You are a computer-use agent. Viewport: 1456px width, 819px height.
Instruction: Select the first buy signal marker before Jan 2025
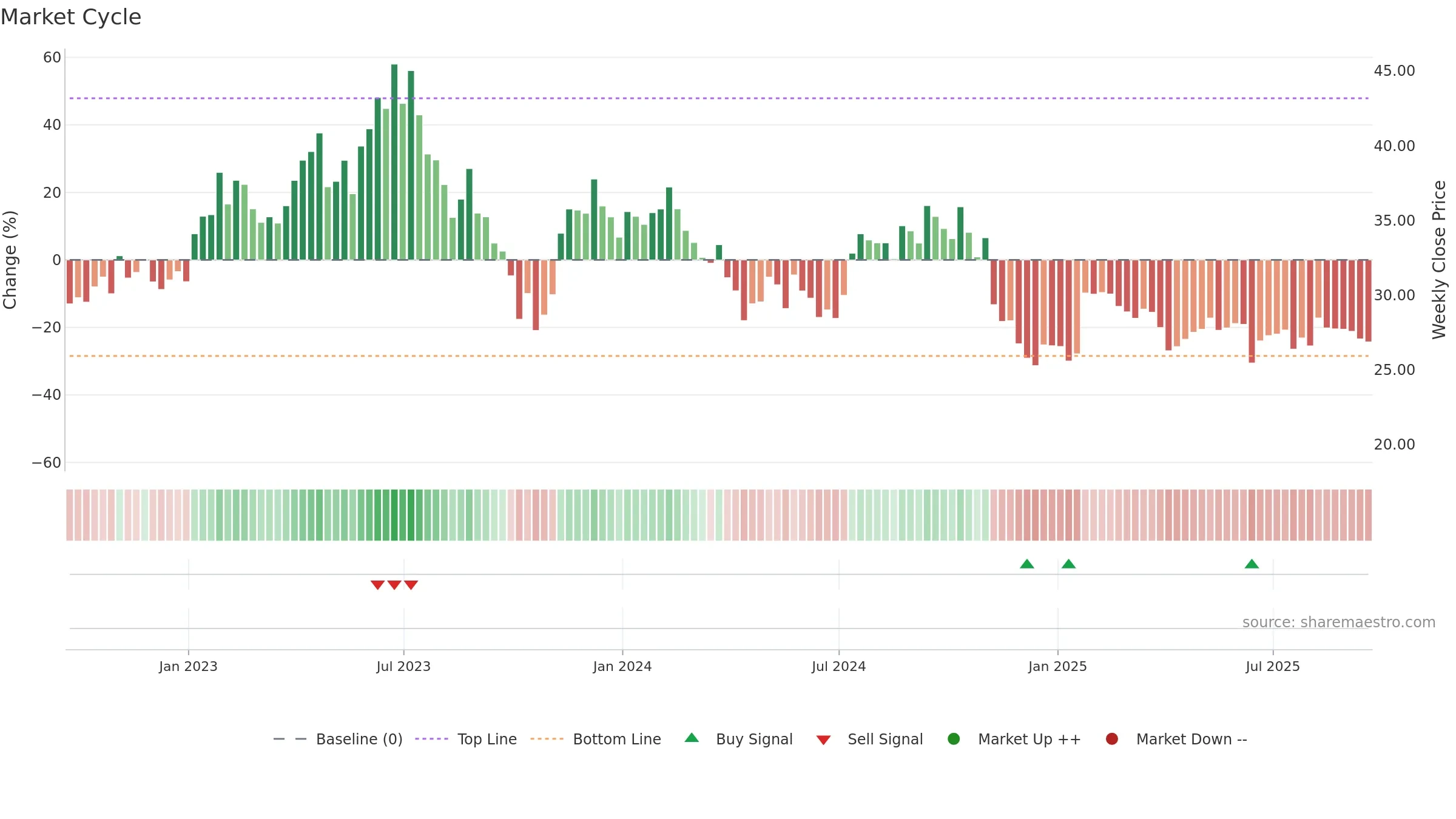pyautogui.click(x=1027, y=564)
